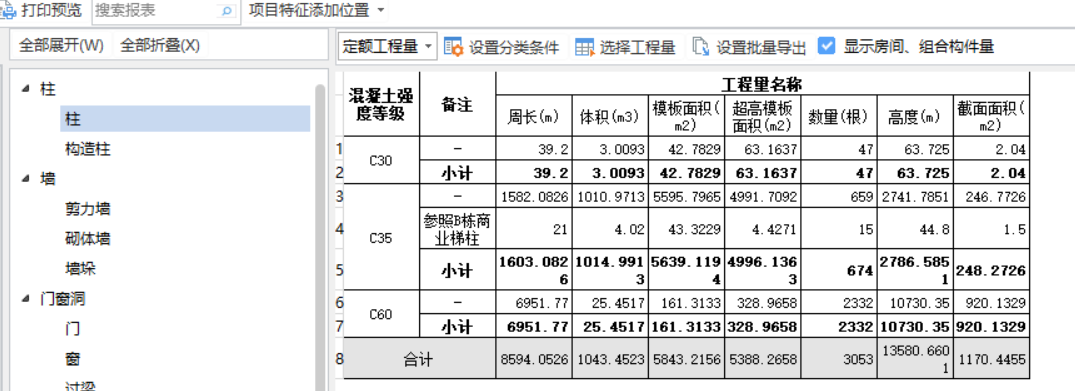Select the highlighted 柱 child tree item
This screenshot has height=391, width=1075.
coord(184,119)
